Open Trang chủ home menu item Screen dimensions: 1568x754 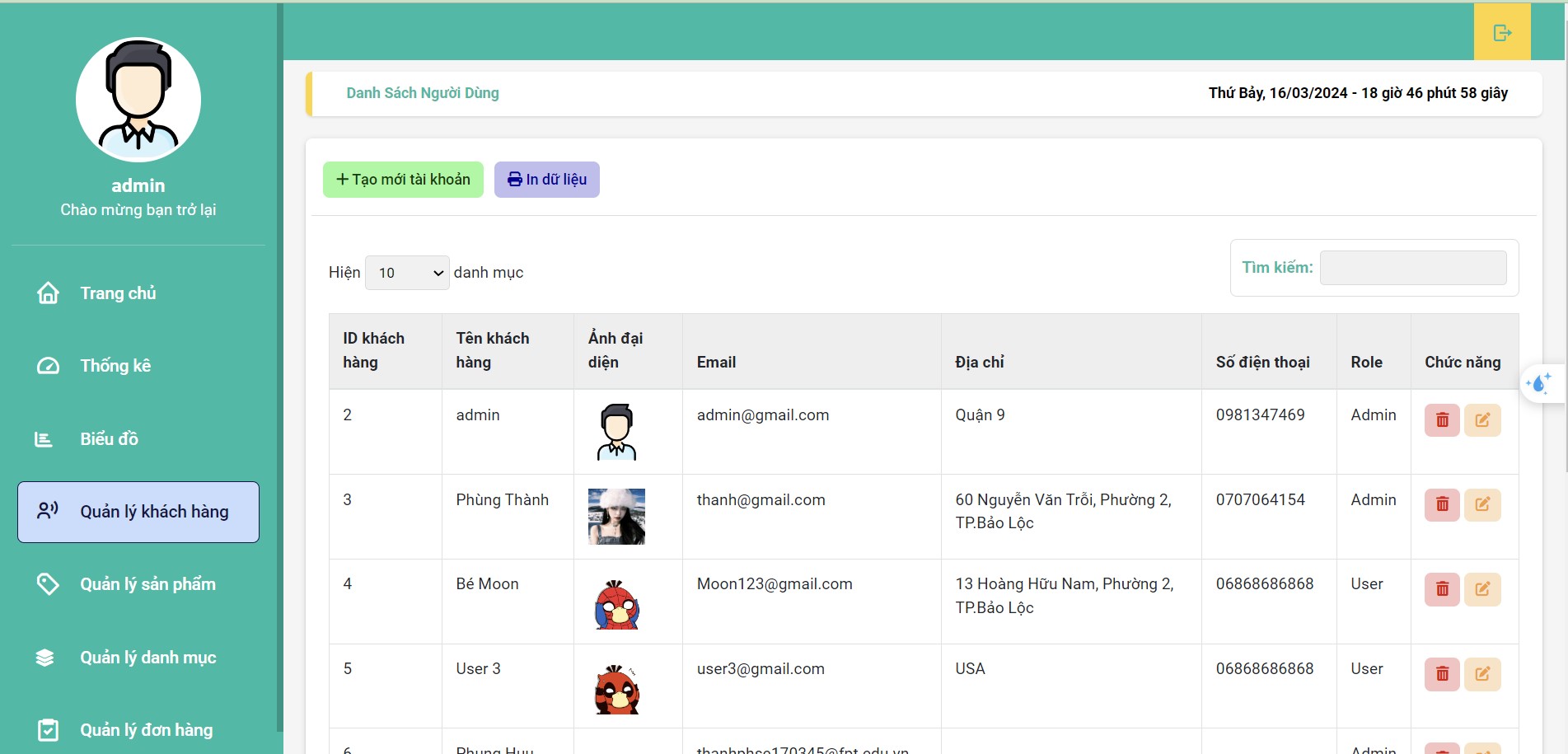point(138,293)
